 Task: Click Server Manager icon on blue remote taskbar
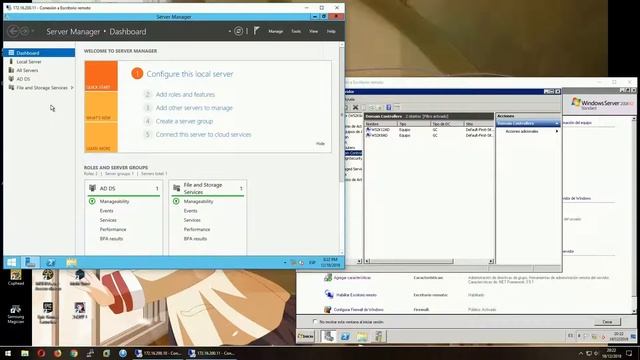click(x=31, y=262)
